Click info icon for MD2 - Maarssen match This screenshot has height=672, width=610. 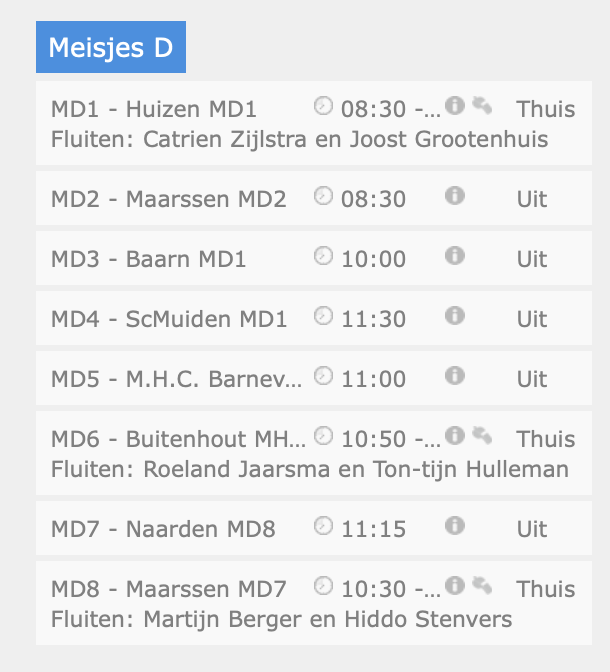click(455, 195)
